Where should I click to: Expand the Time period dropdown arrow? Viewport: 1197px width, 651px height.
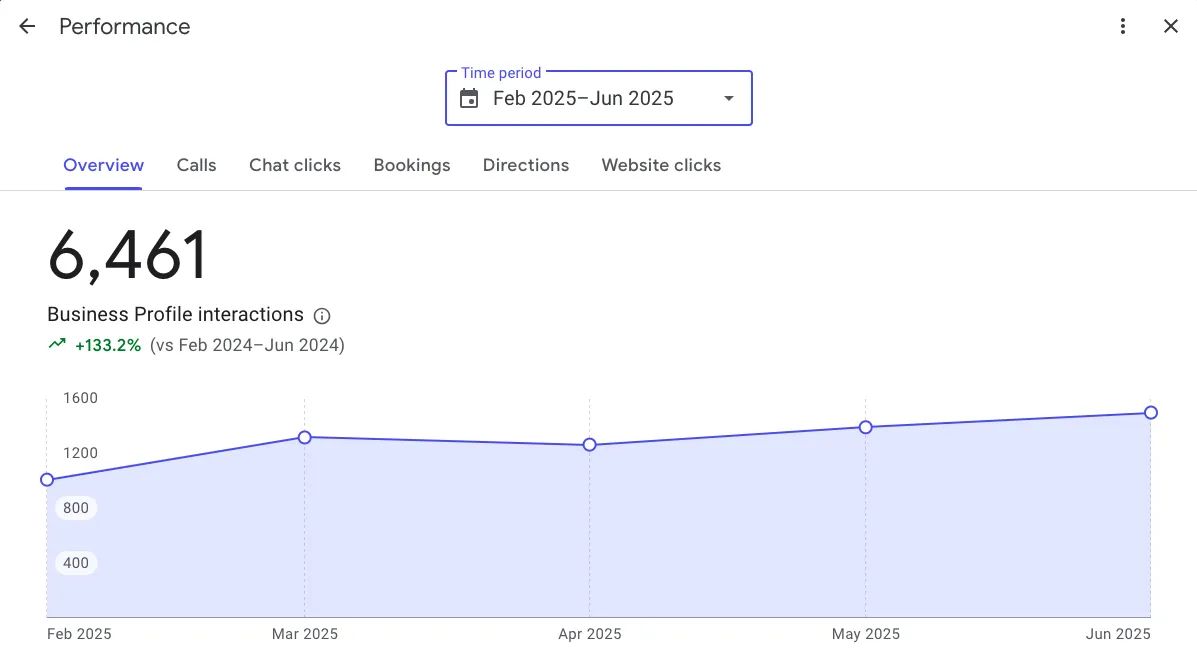pos(729,98)
